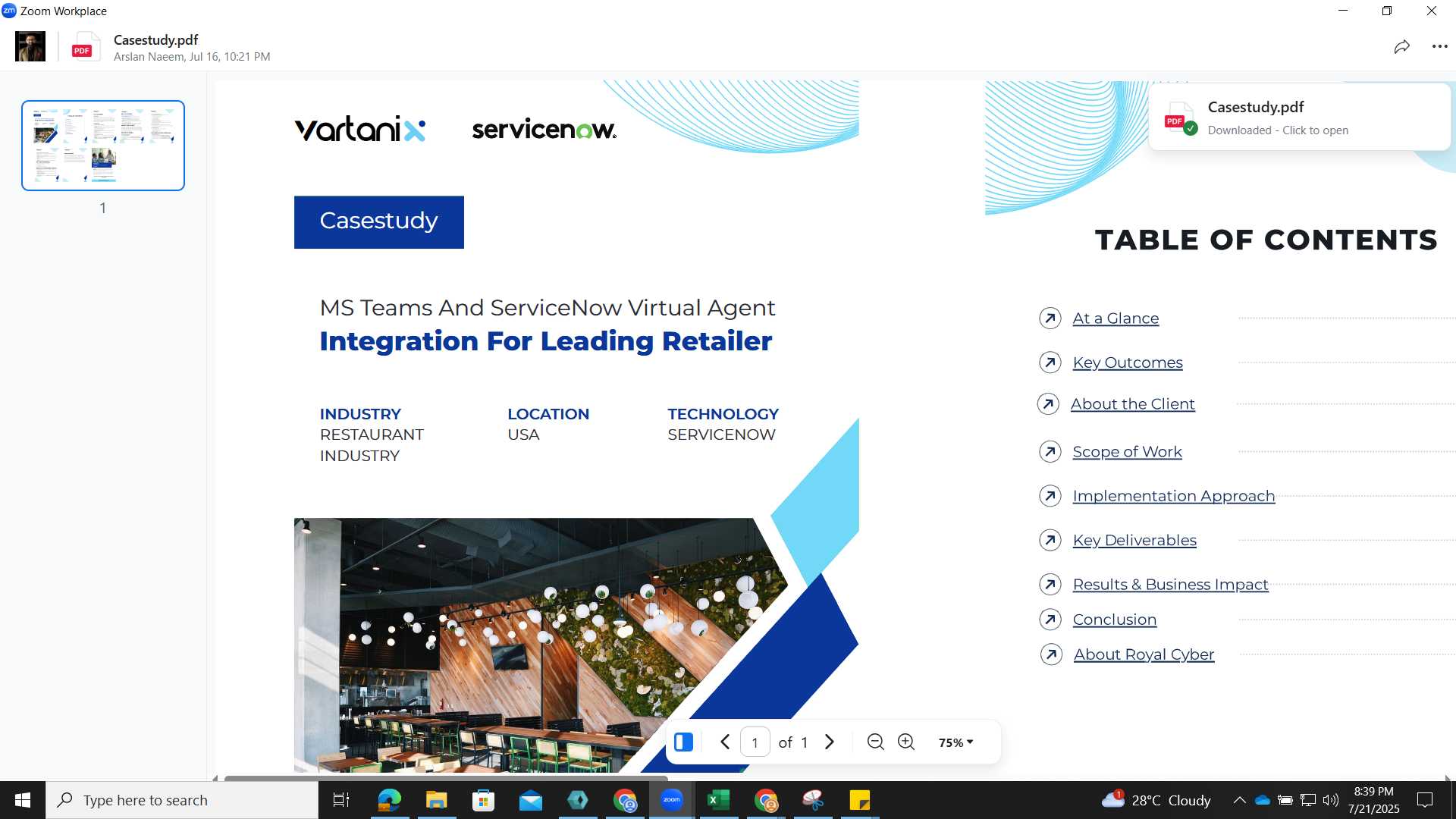This screenshot has width=1456, height=819.
Task: Click the Casestudy blue banner in document
Action: (x=379, y=221)
